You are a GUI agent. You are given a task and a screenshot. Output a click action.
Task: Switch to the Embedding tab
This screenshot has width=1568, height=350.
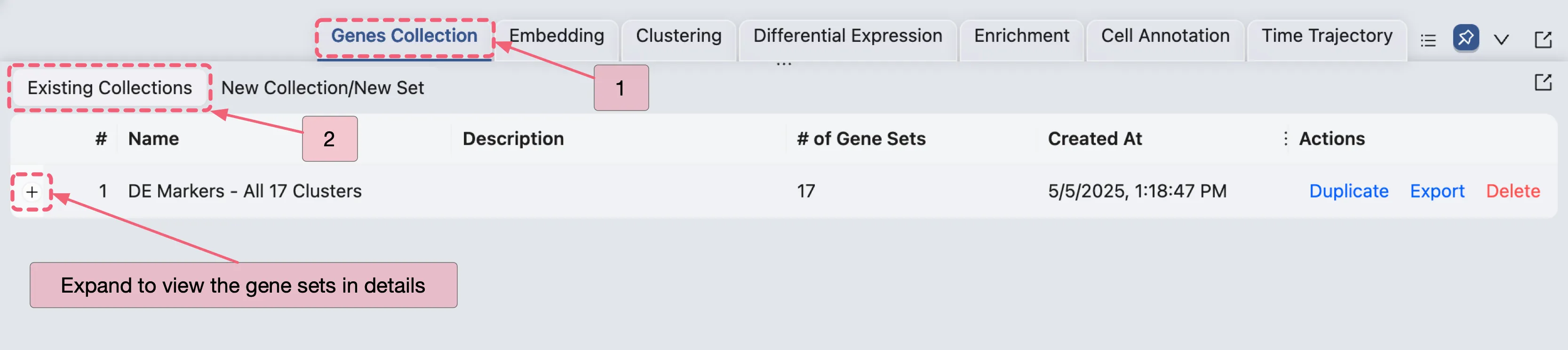tap(557, 35)
